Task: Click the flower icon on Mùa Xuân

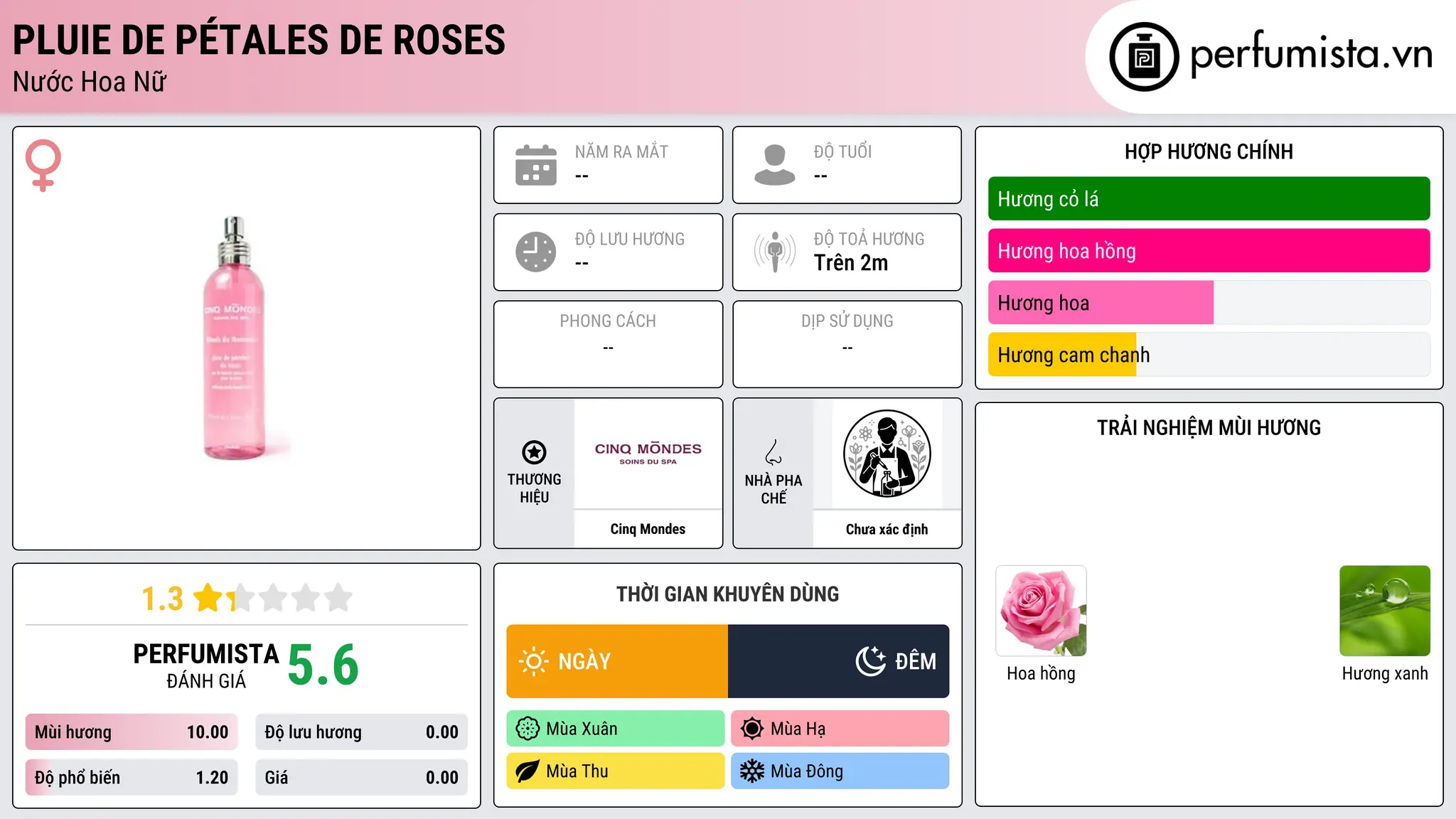Action: [528, 729]
